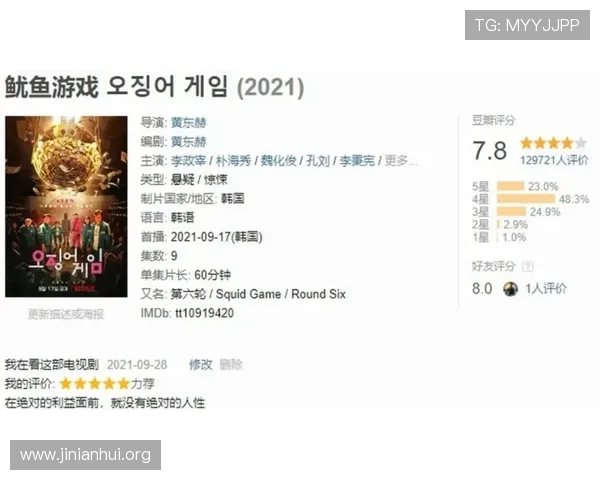Open the 129721人评价 ratings link
600x480 pixels.
554,160
